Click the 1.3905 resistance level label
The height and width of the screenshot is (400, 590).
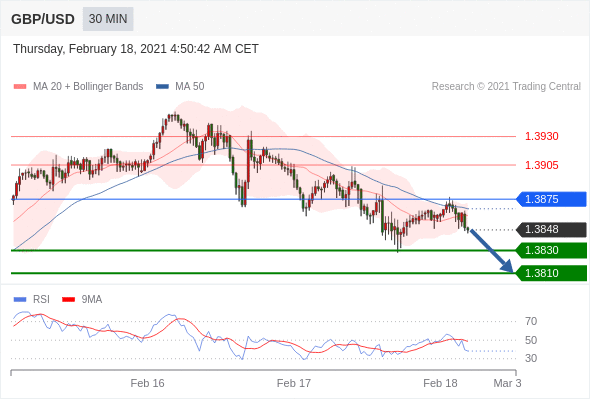pyautogui.click(x=541, y=165)
